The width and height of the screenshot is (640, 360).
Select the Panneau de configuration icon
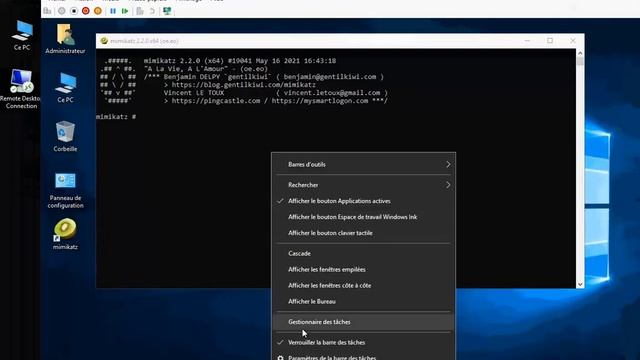pos(65,190)
